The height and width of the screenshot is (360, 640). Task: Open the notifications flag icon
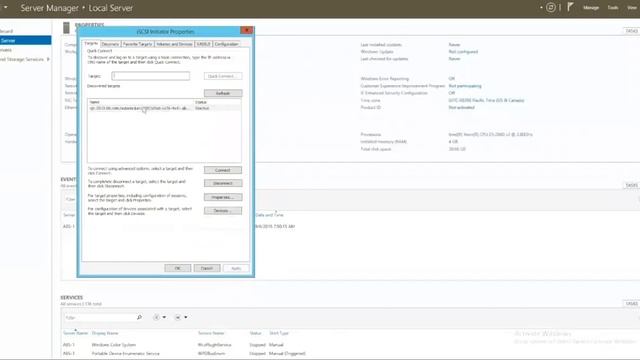[x=570, y=7]
